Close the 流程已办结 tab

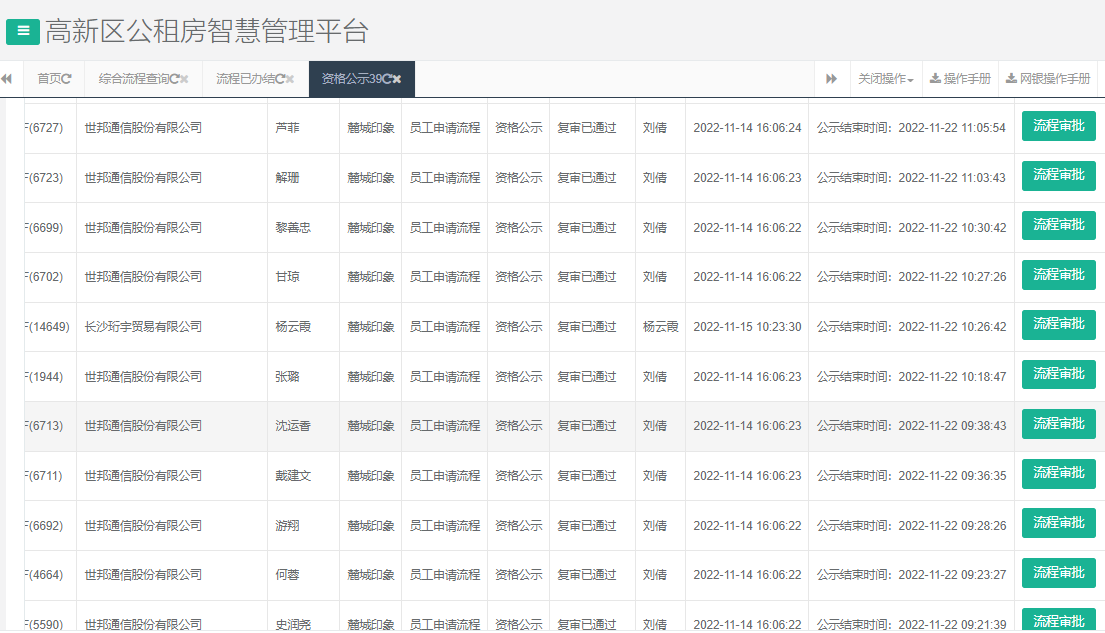point(290,78)
